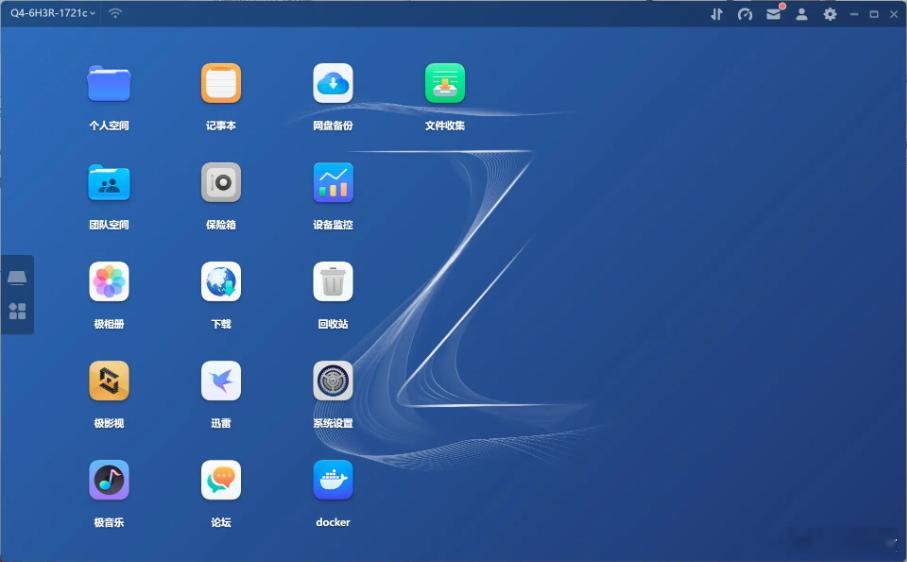Open the 论坛 forum app
This screenshot has width=907, height=562.
click(x=221, y=480)
